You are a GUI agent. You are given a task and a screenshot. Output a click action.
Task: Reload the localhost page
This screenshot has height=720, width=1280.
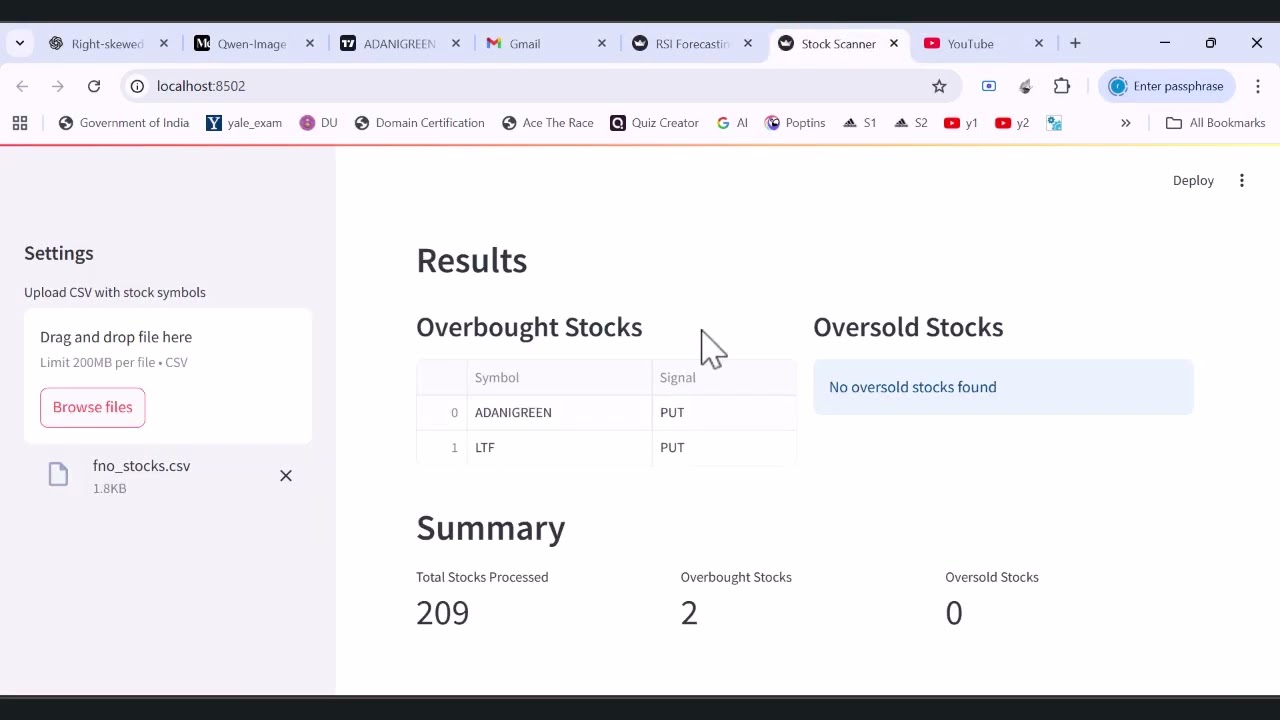[94, 86]
